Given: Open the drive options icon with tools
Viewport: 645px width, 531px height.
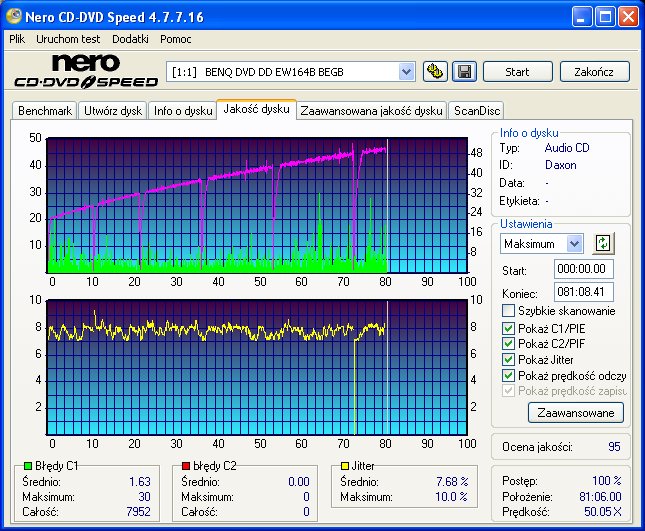Looking at the screenshot, I should coord(435,72).
